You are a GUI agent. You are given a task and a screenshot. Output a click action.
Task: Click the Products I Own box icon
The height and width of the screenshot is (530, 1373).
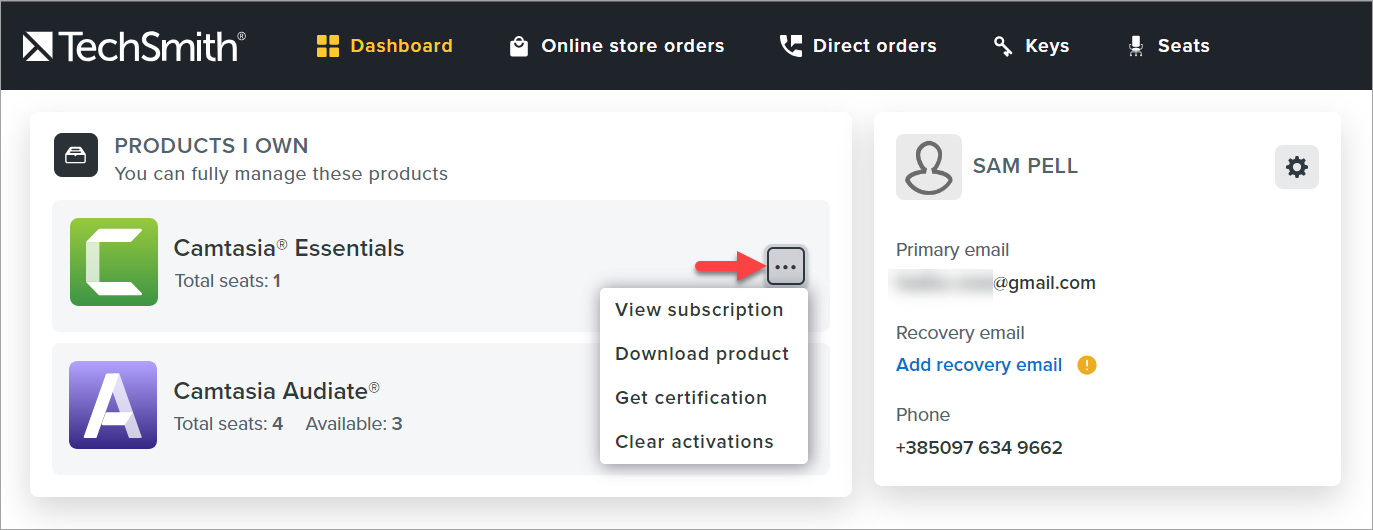click(x=76, y=155)
